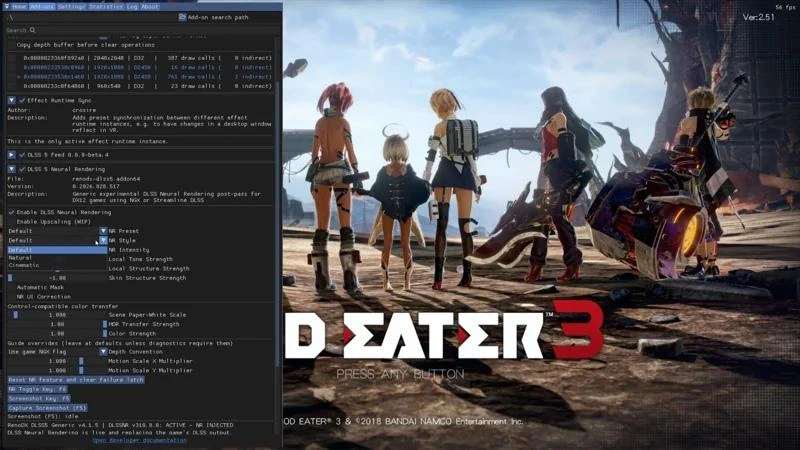This screenshot has width=800, height=450.
Task: Switch to the Log tab
Action: pyautogui.click(x=132, y=7)
